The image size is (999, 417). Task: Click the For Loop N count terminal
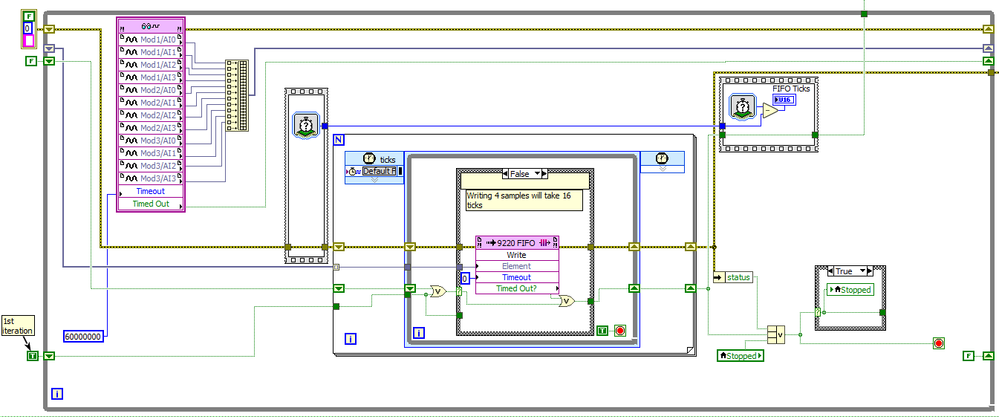339,141
